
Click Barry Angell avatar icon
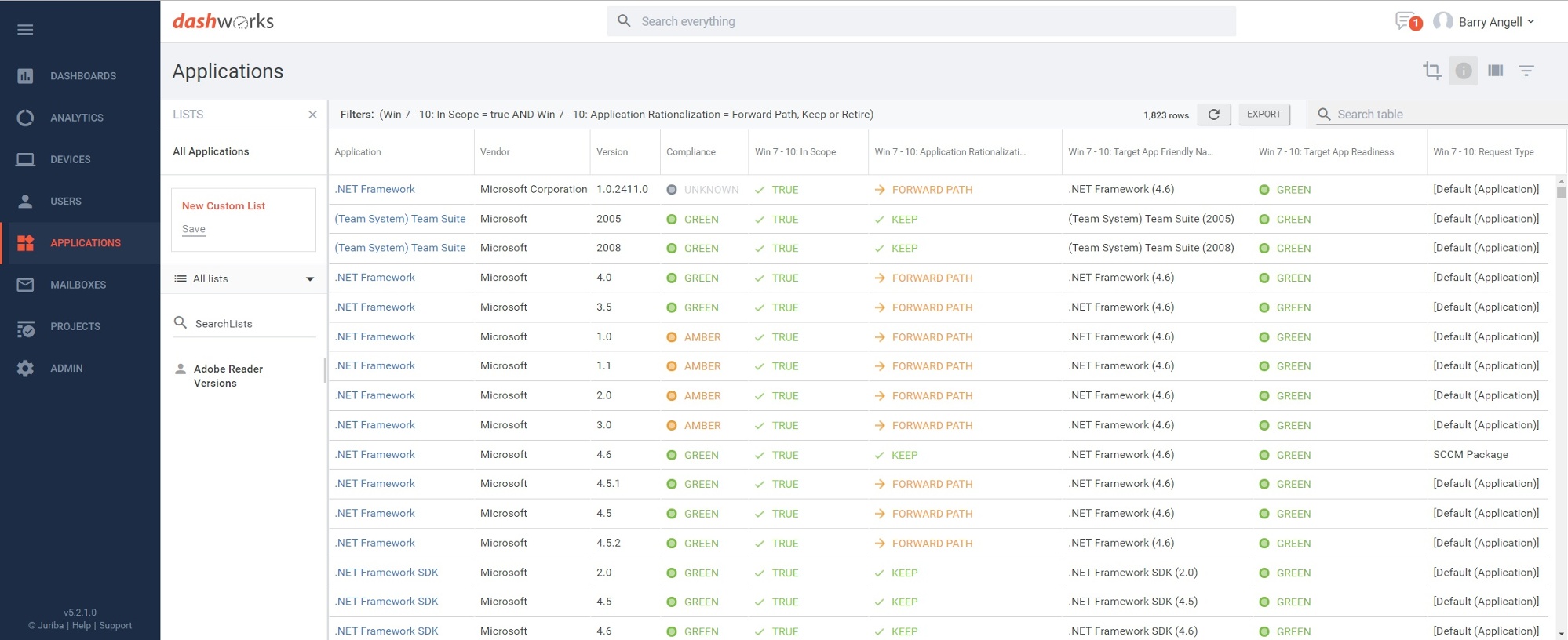click(x=1442, y=21)
